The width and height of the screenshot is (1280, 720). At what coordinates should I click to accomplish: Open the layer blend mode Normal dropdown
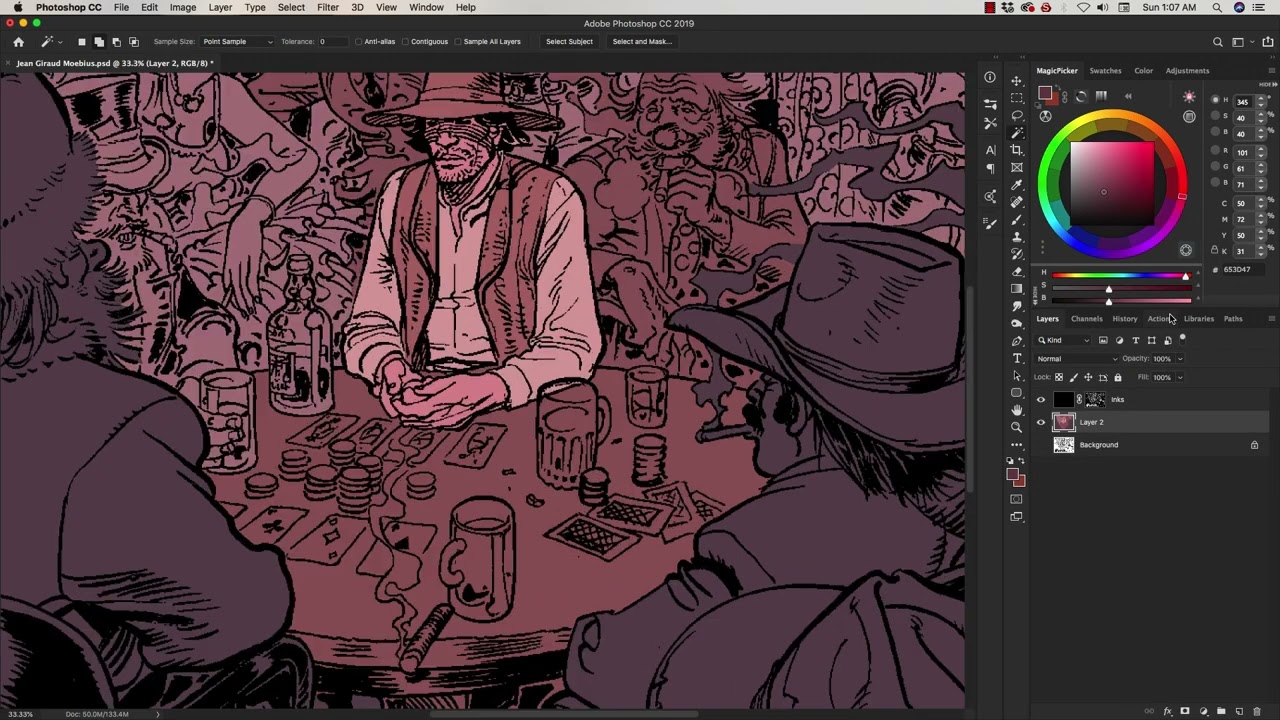point(1077,359)
